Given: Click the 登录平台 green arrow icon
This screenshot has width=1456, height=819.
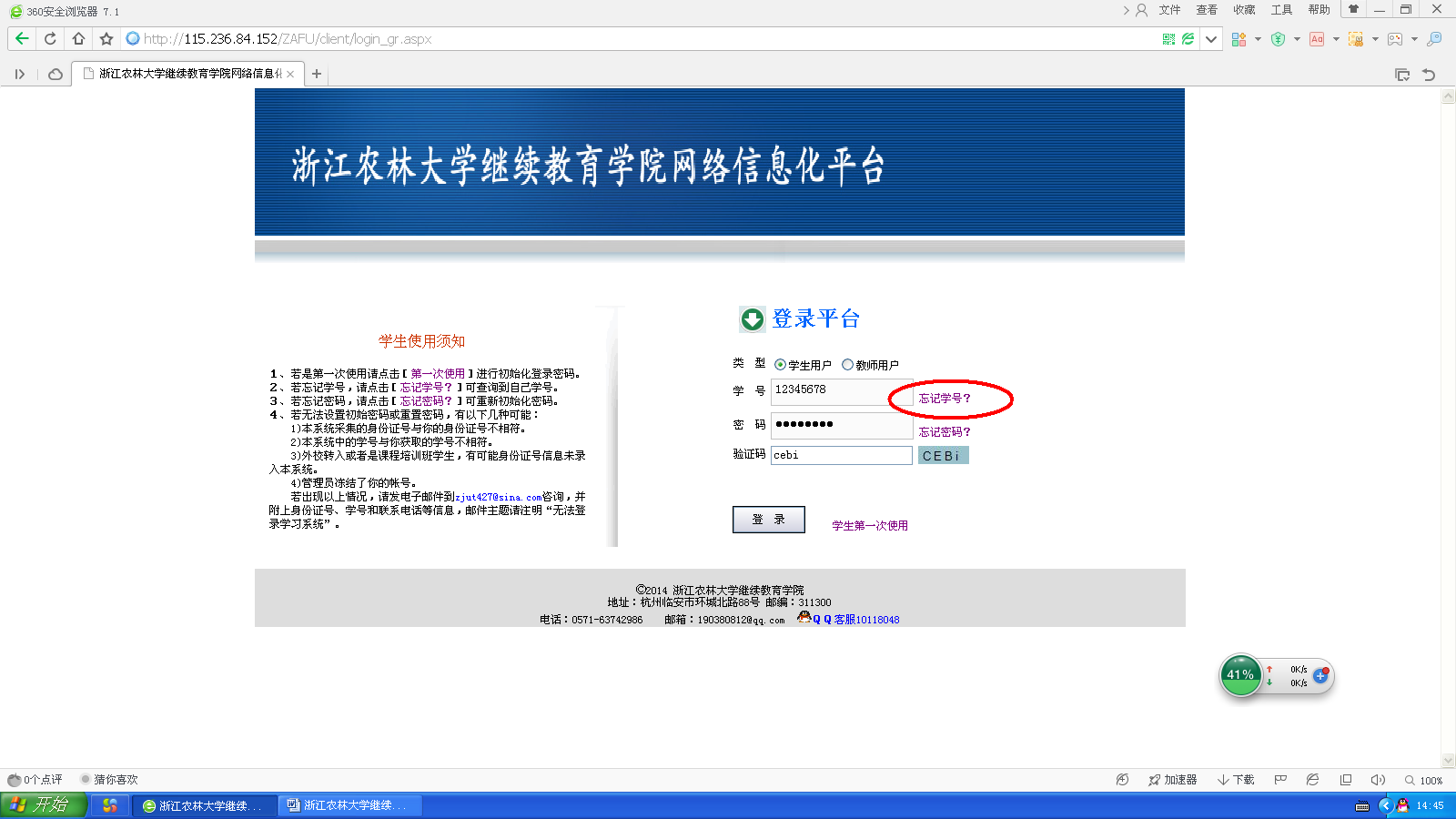Looking at the screenshot, I should (x=752, y=319).
